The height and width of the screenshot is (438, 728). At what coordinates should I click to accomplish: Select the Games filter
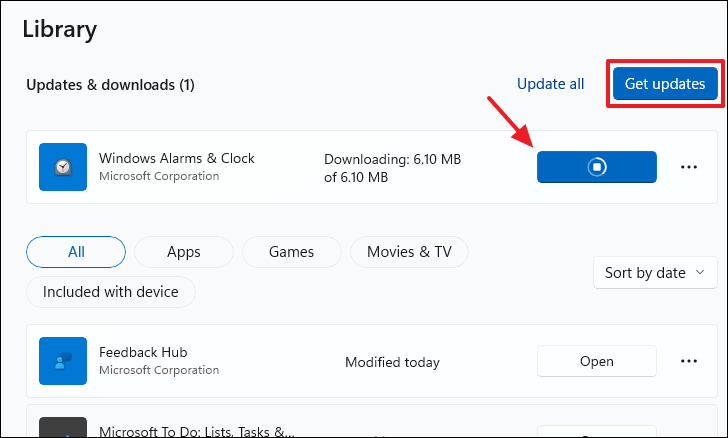click(x=292, y=252)
